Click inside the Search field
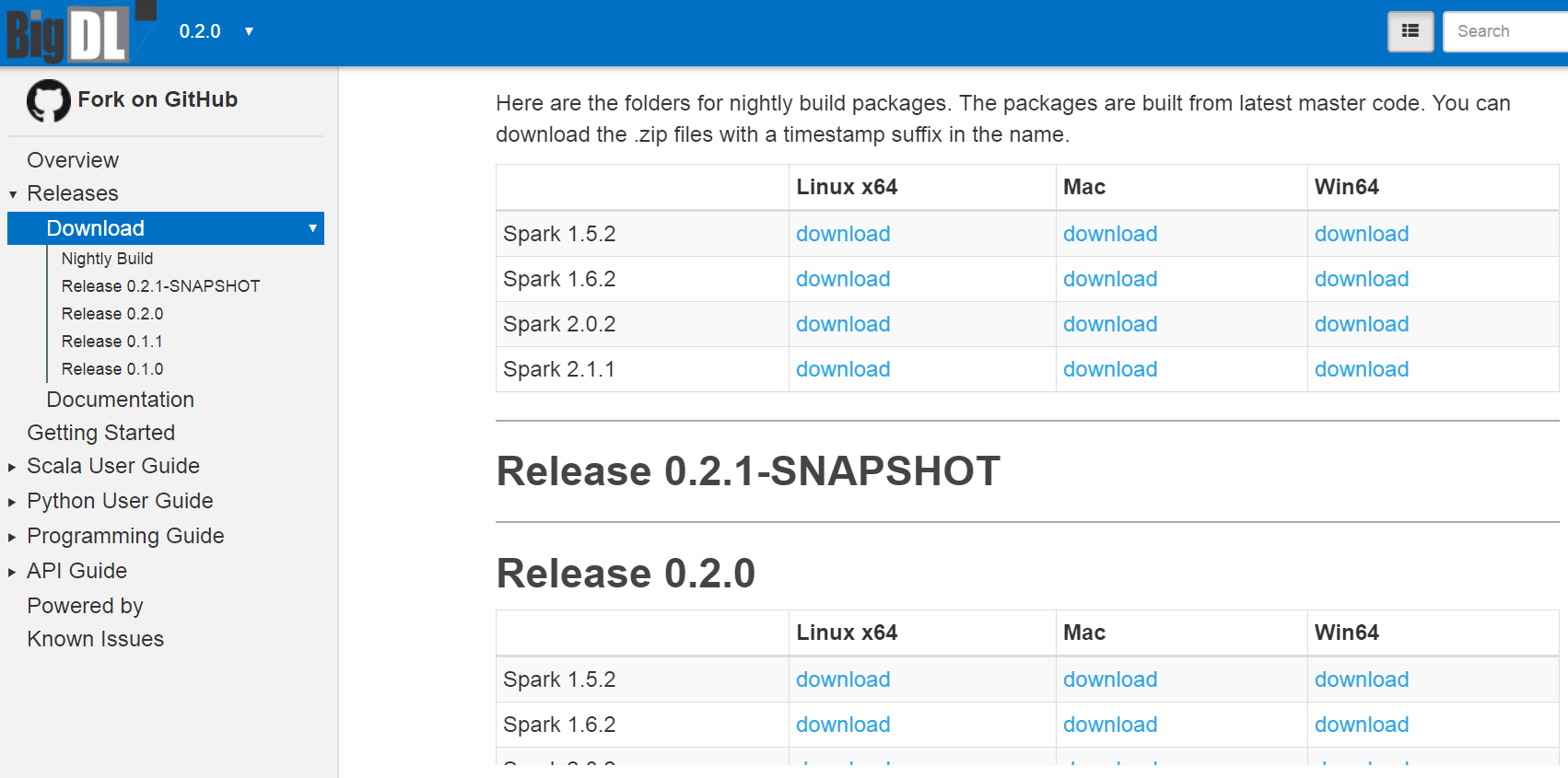This screenshot has height=778, width=1568. 1502,30
